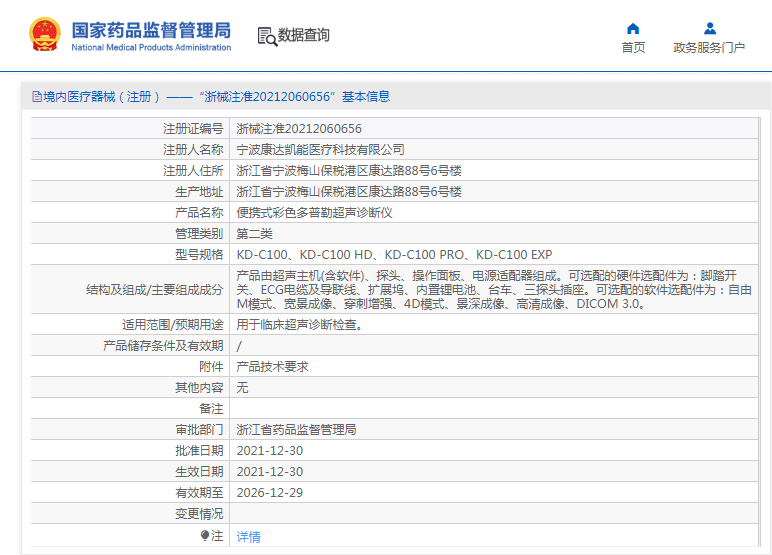Click the slash value in 产品储存条件 row

(239, 346)
